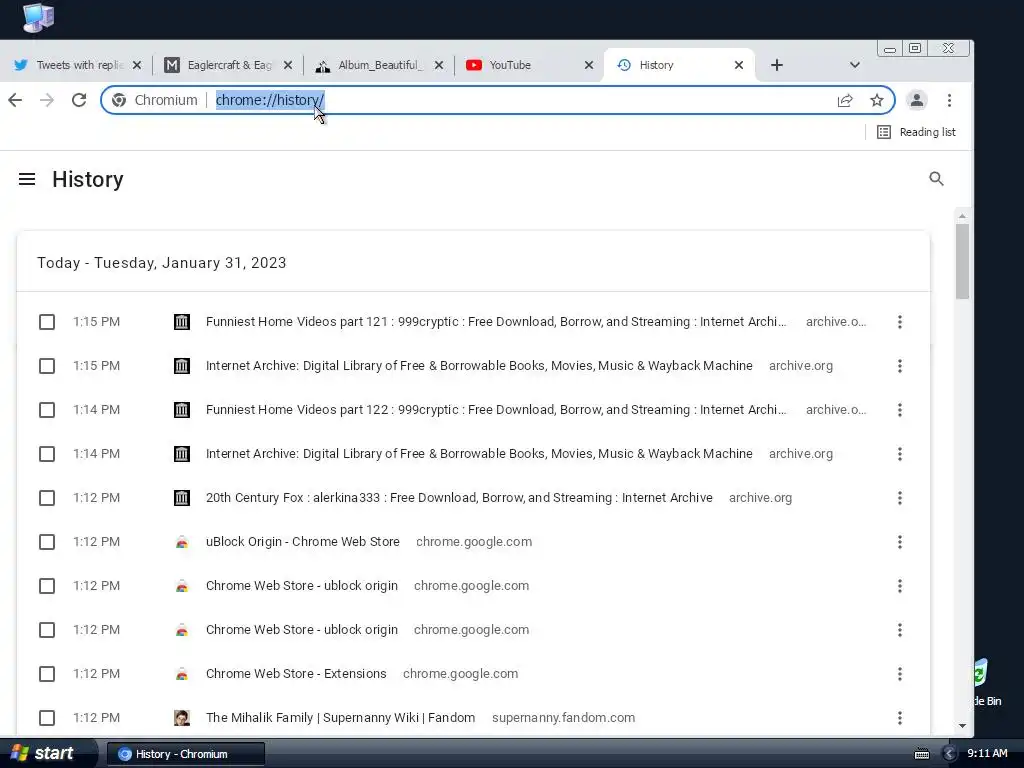
Task: Click the history page vertical scrollbar thumb
Action: tap(962, 261)
